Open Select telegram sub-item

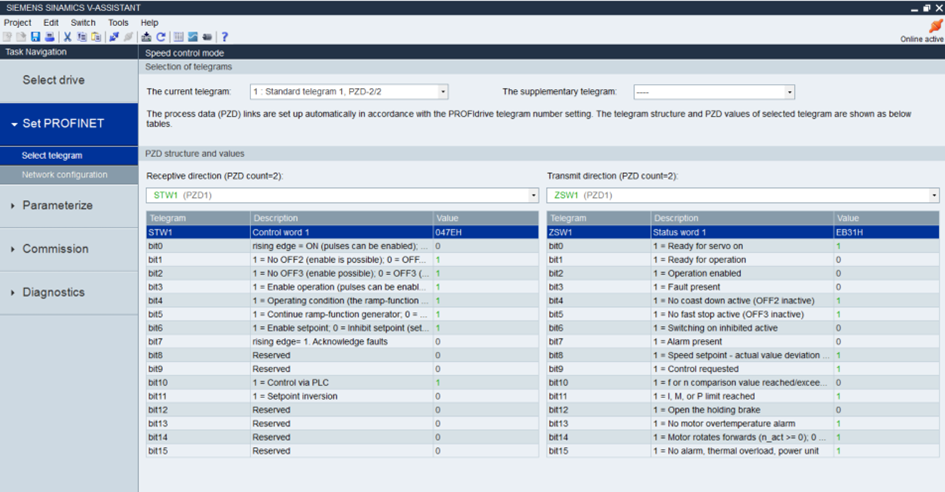[69, 156]
